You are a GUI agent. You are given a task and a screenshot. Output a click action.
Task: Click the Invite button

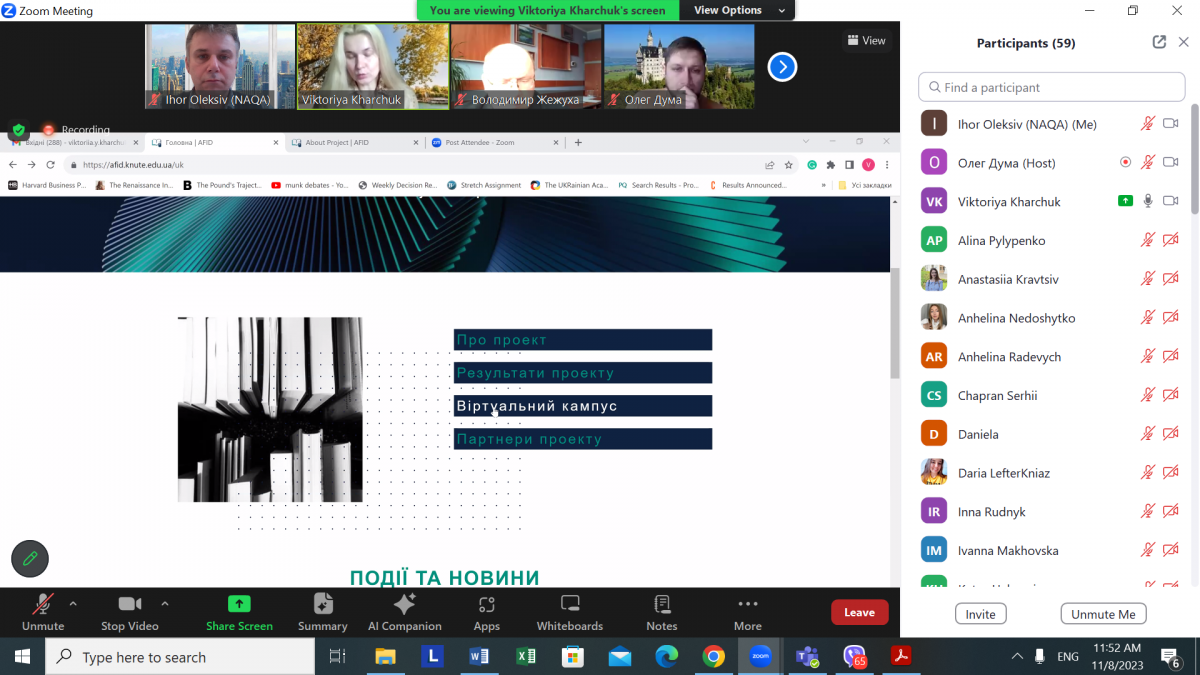[x=980, y=614]
